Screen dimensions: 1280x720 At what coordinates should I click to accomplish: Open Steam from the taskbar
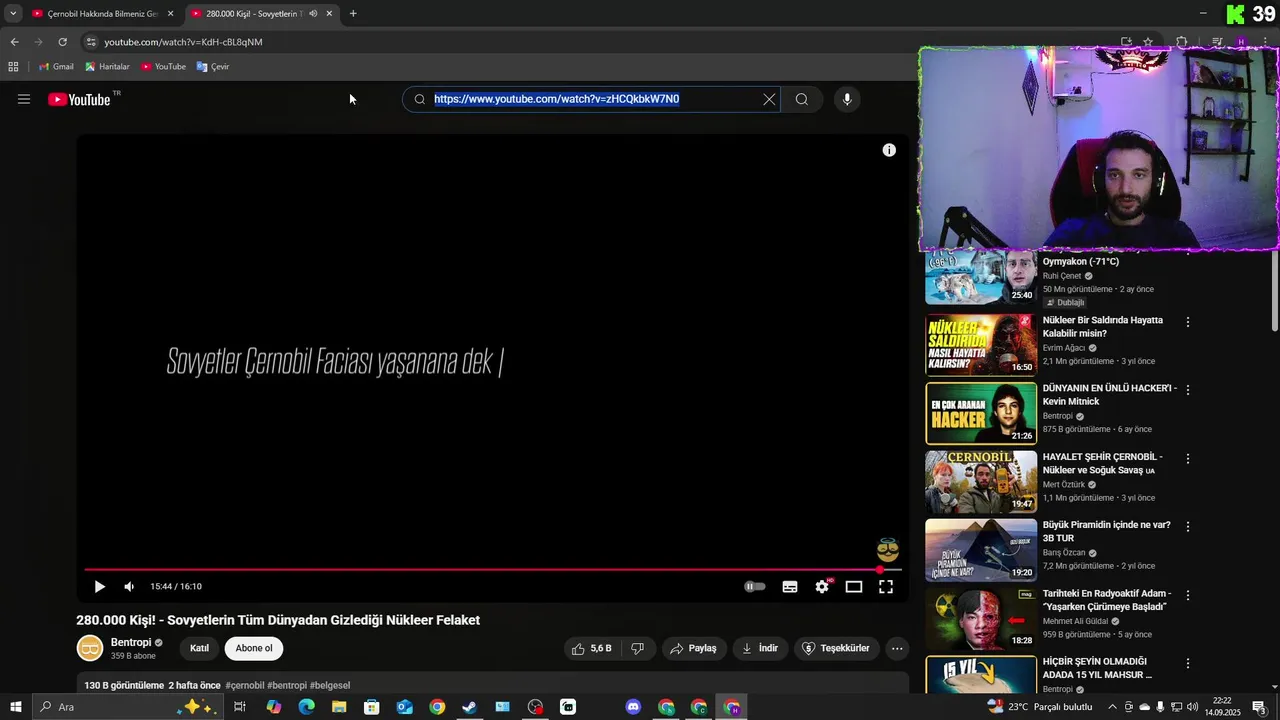click(x=469, y=707)
